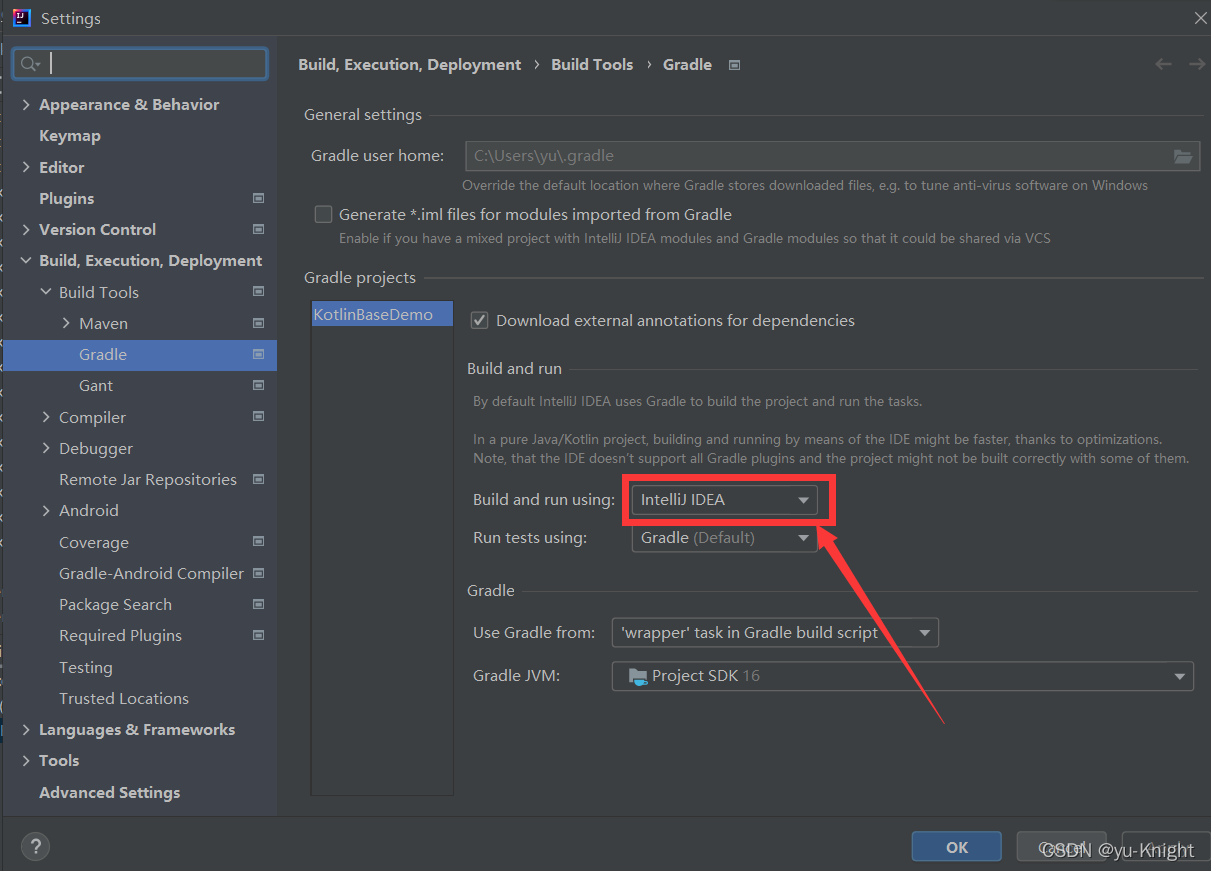
Task: Click project icon next to Required Plugins
Action: pos(259,635)
